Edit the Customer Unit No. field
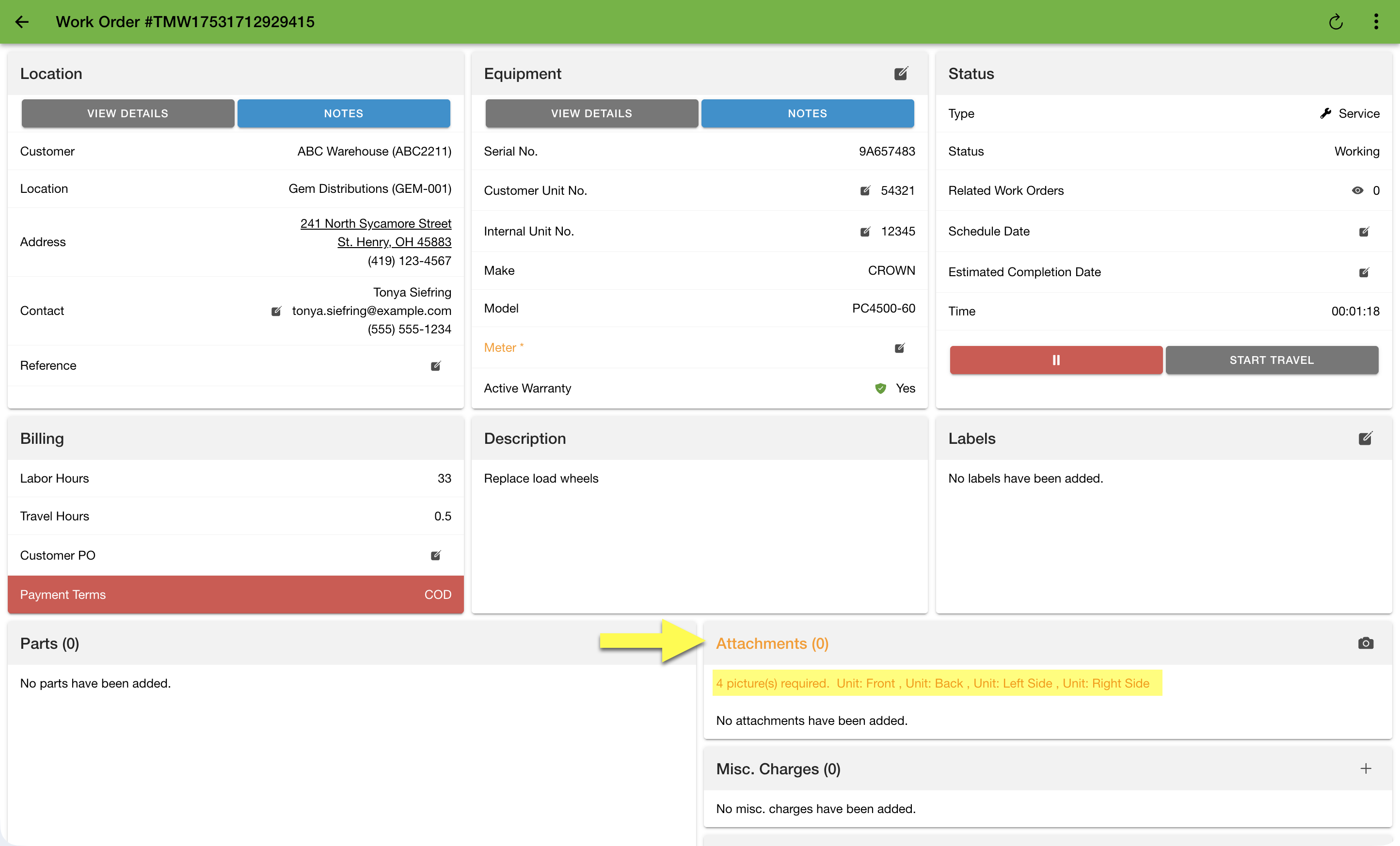The width and height of the screenshot is (1400, 846). (x=865, y=191)
